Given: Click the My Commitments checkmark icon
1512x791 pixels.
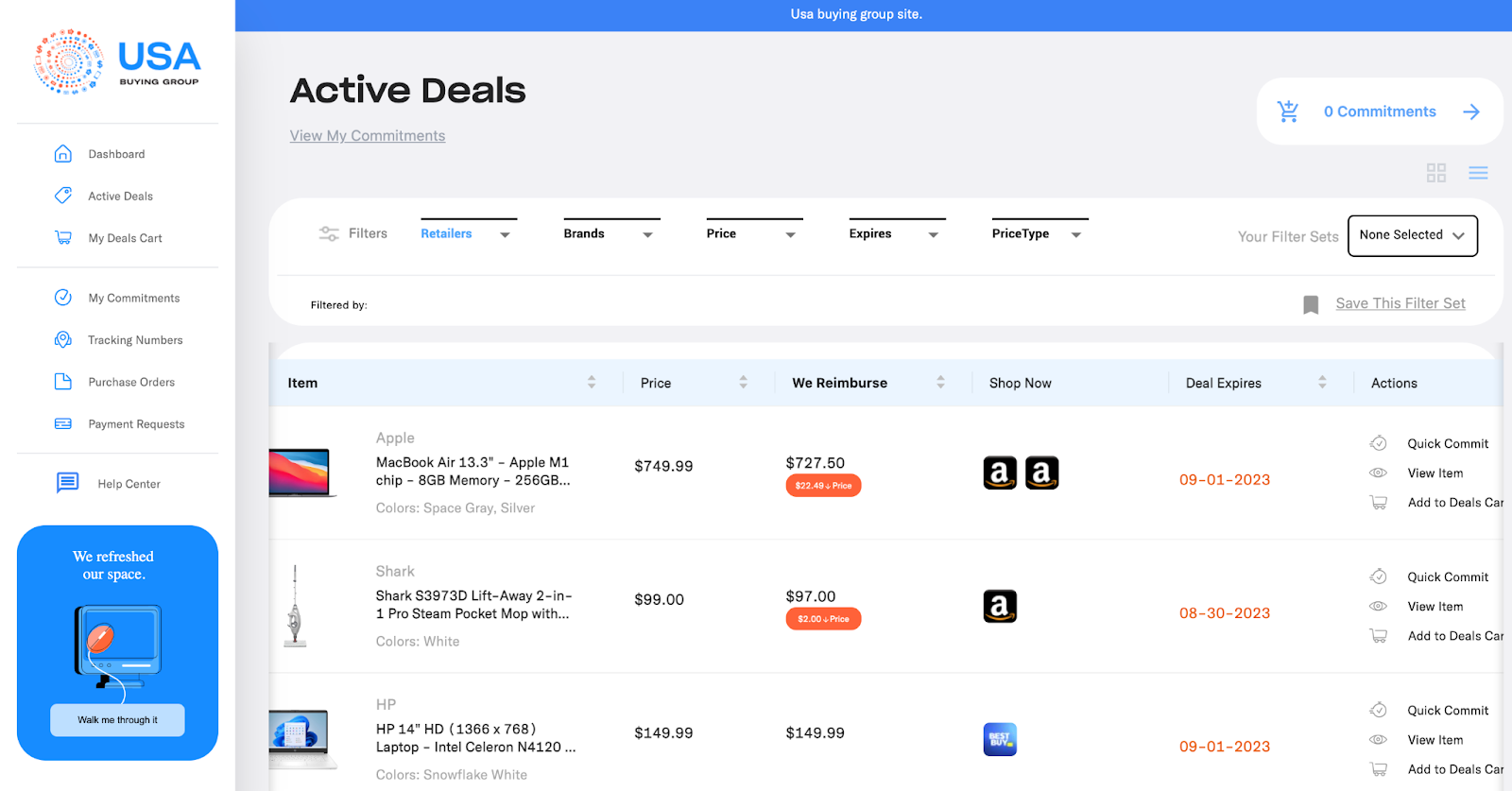Looking at the screenshot, I should pyautogui.click(x=63, y=298).
